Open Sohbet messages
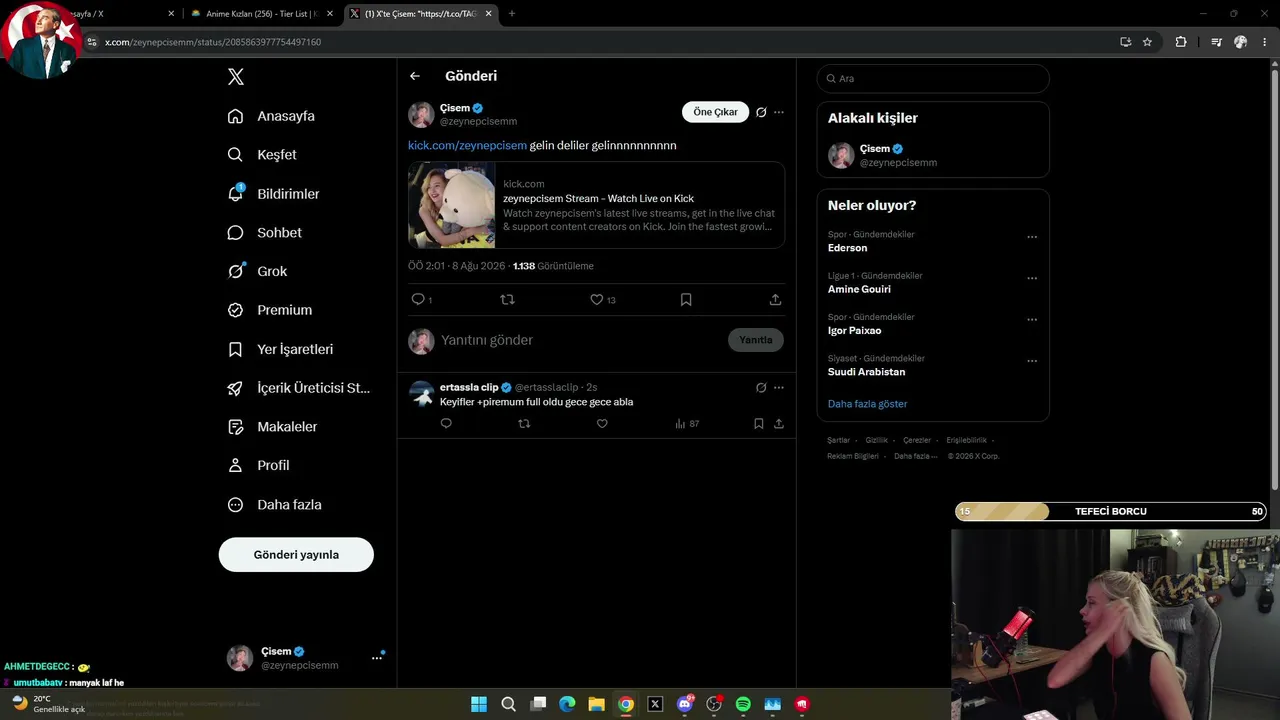 (x=265, y=233)
